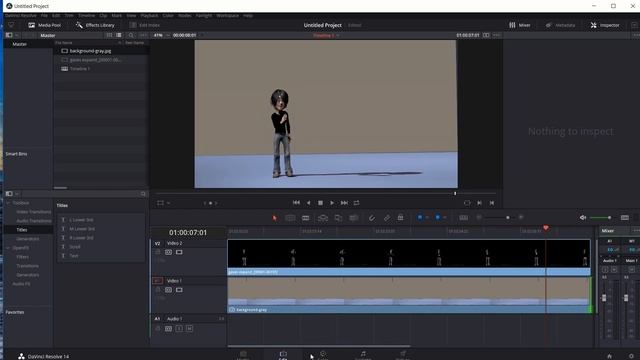Activate the Blade Edit Mode tool
The width and height of the screenshot is (640, 360).
click(x=306, y=218)
